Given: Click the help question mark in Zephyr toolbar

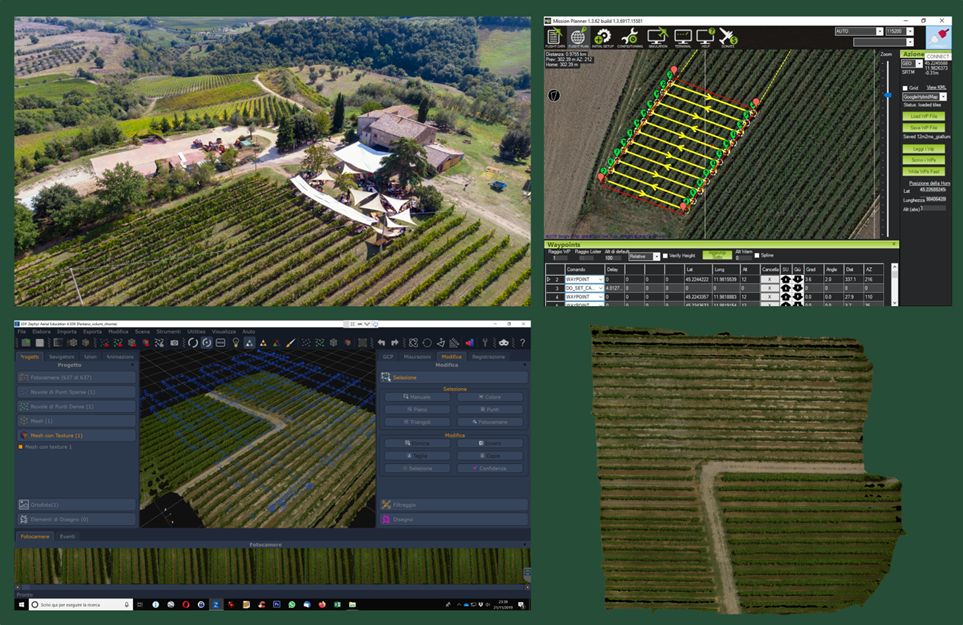Looking at the screenshot, I should click(x=521, y=343).
